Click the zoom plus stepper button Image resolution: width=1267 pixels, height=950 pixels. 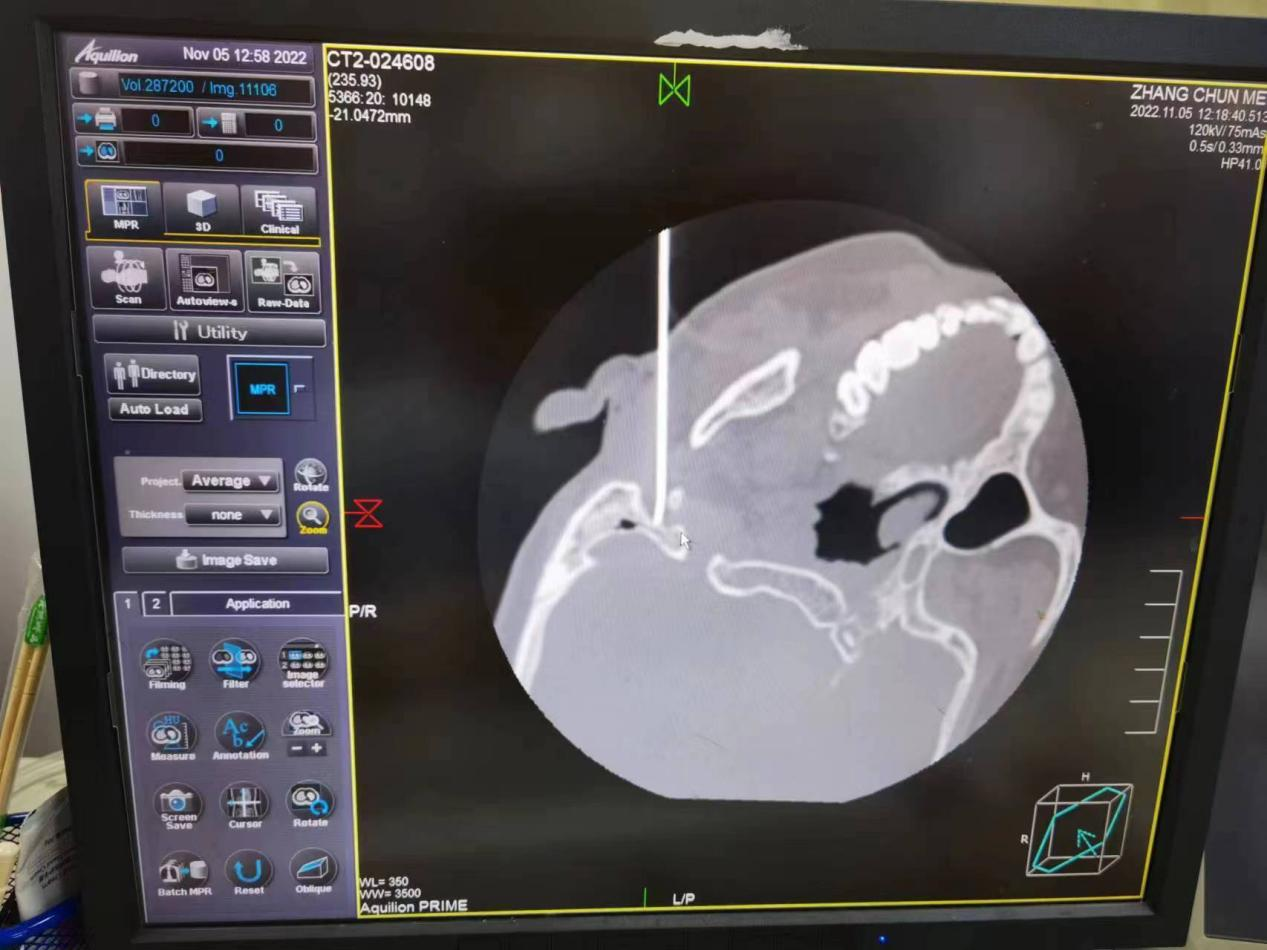pyautogui.click(x=317, y=749)
